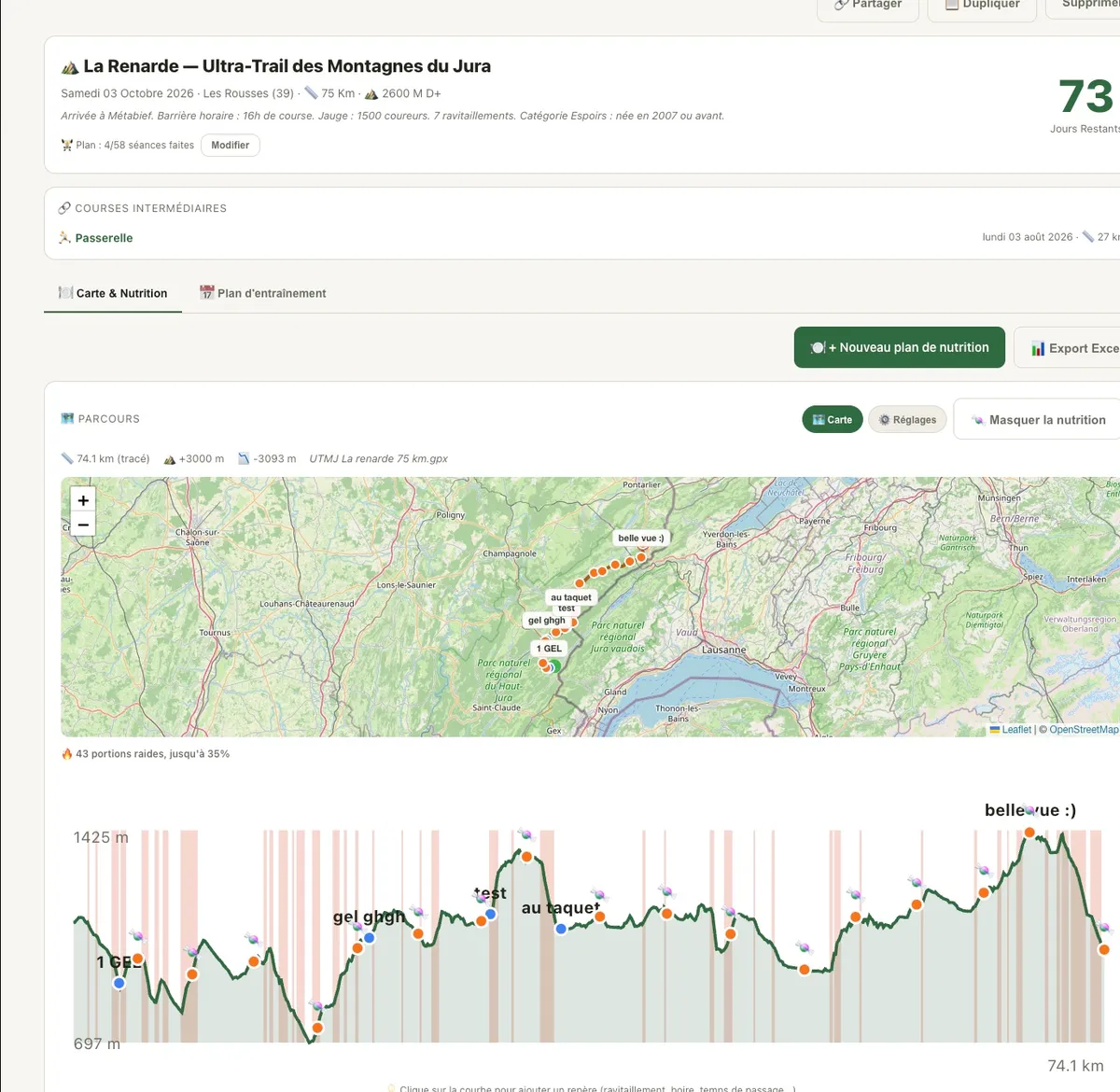This screenshot has width=1120, height=1092.
Task: Click the '74.1 km (tracé)' distance text
Action: 113,458
